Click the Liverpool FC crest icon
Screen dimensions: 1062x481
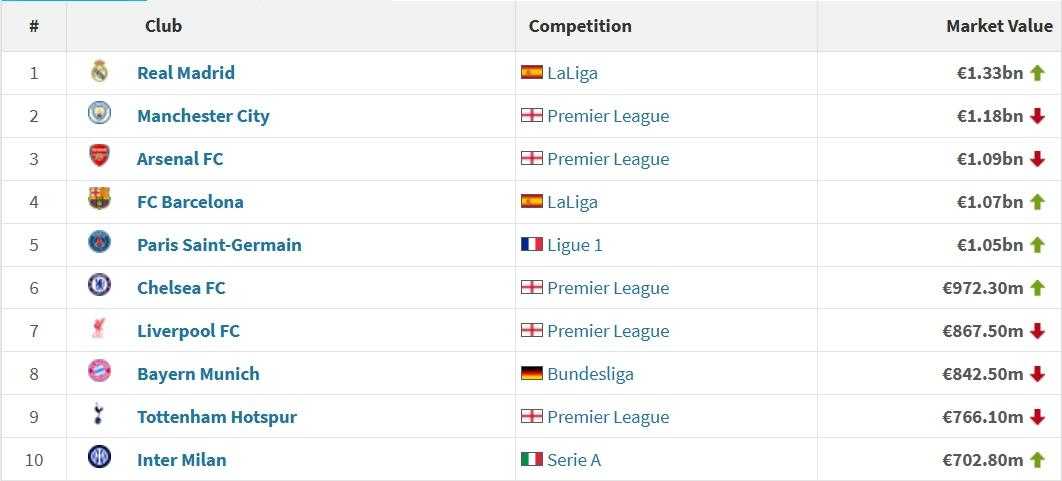click(x=100, y=329)
